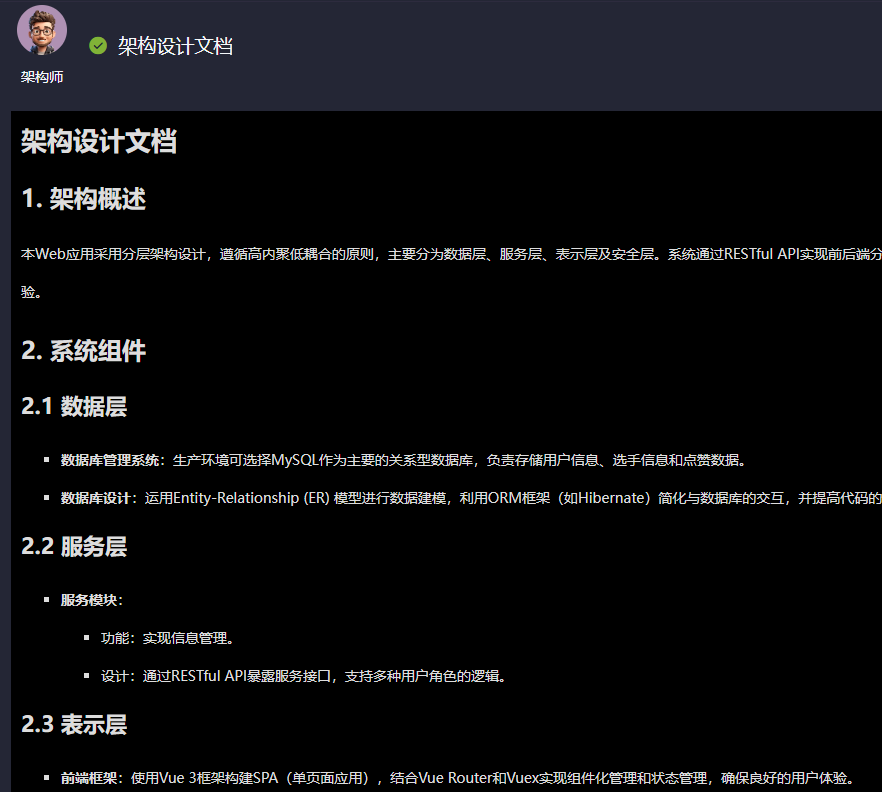
Task: Click the heading 1. 架构概述
Action: click(x=83, y=199)
